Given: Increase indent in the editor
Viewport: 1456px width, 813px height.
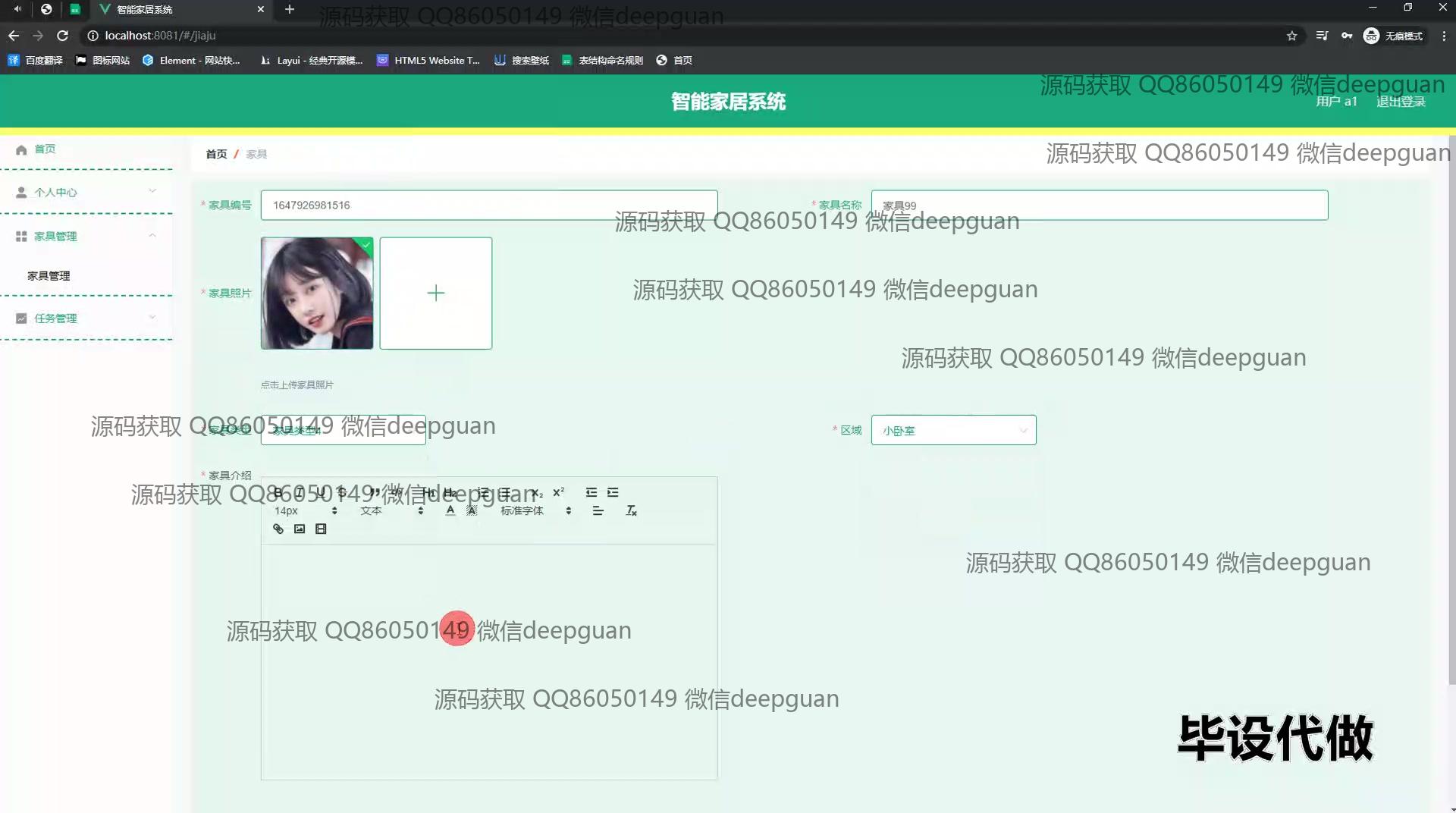Looking at the screenshot, I should (613, 492).
